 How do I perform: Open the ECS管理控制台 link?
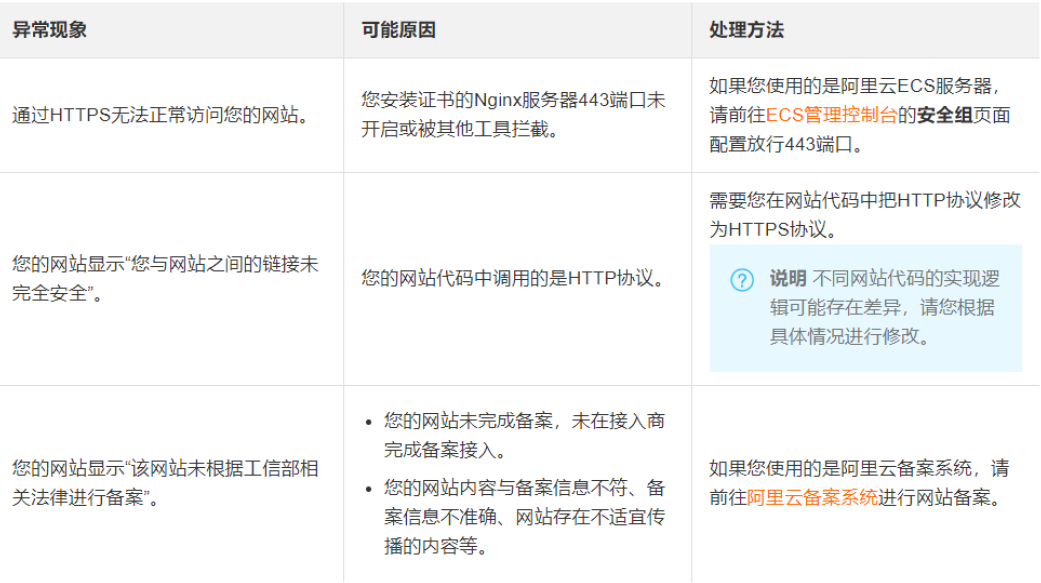(831, 115)
